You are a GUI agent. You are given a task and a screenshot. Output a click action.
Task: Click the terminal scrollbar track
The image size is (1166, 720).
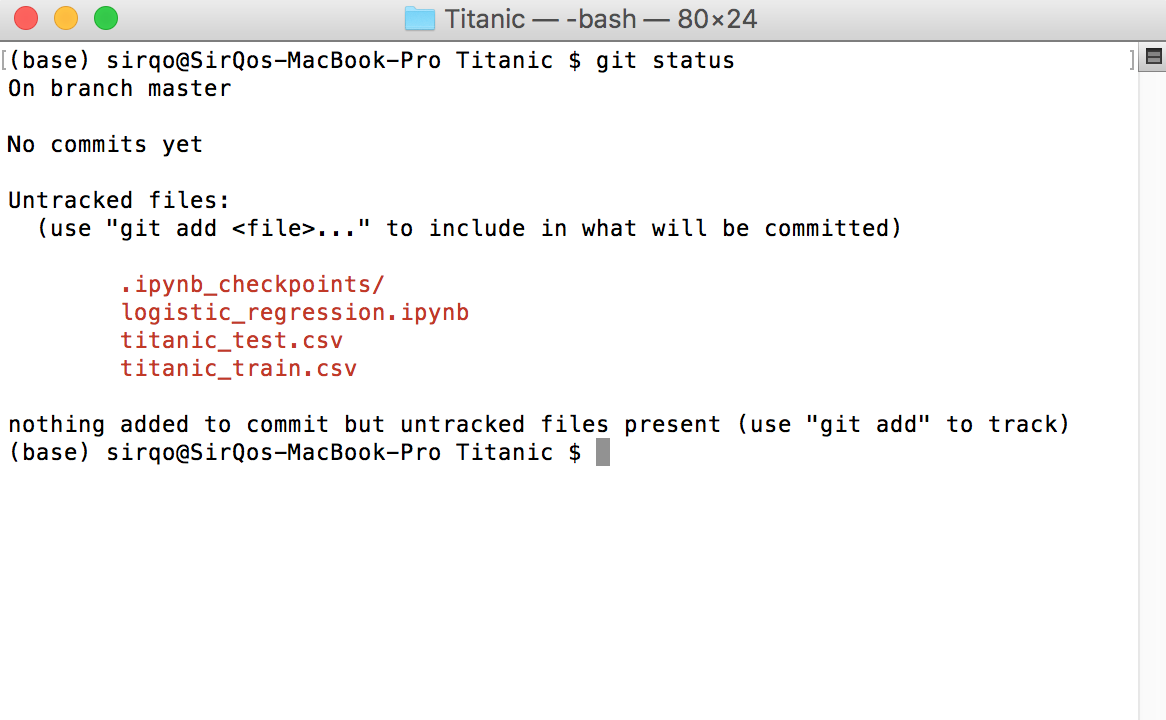click(1152, 400)
